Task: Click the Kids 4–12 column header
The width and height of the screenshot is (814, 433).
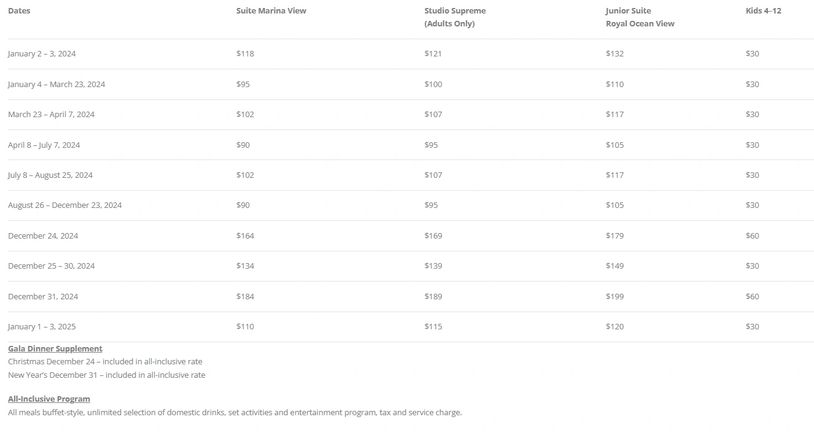Action: [x=763, y=11]
